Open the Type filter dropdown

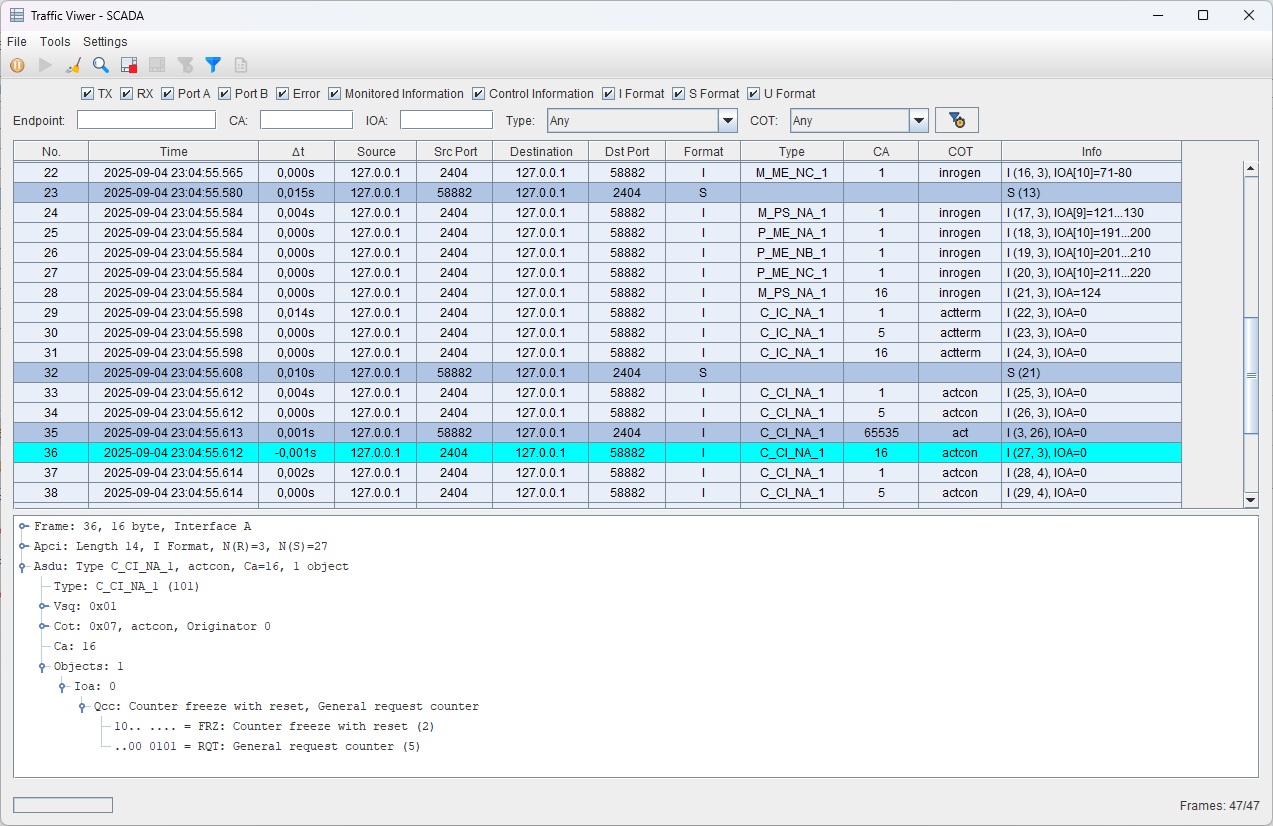click(727, 121)
